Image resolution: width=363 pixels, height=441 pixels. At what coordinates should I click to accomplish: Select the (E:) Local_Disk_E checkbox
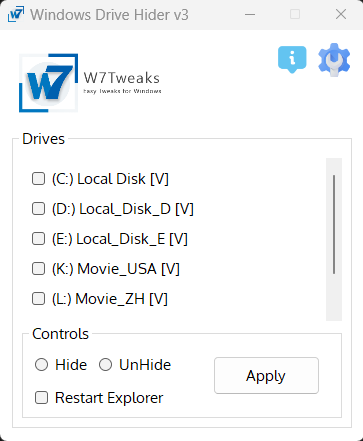38,239
